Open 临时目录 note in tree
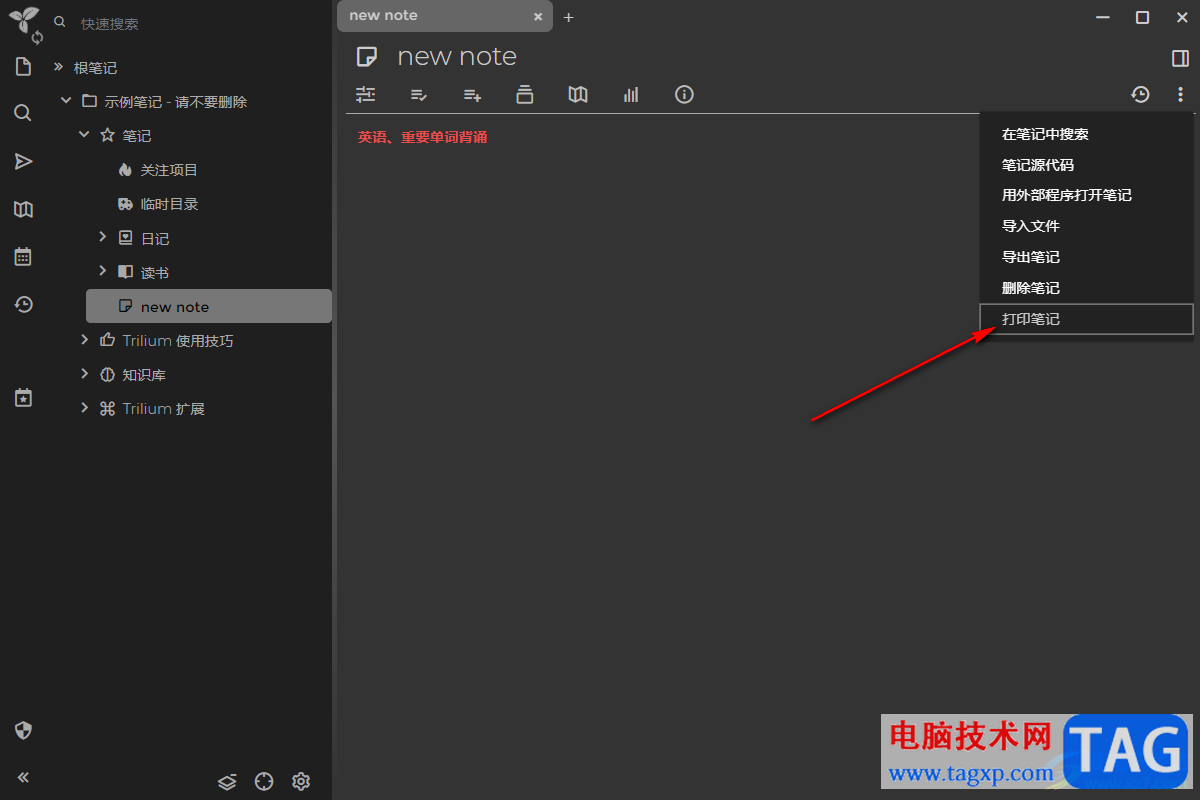Screen dimensions: 1200x800 (169, 204)
